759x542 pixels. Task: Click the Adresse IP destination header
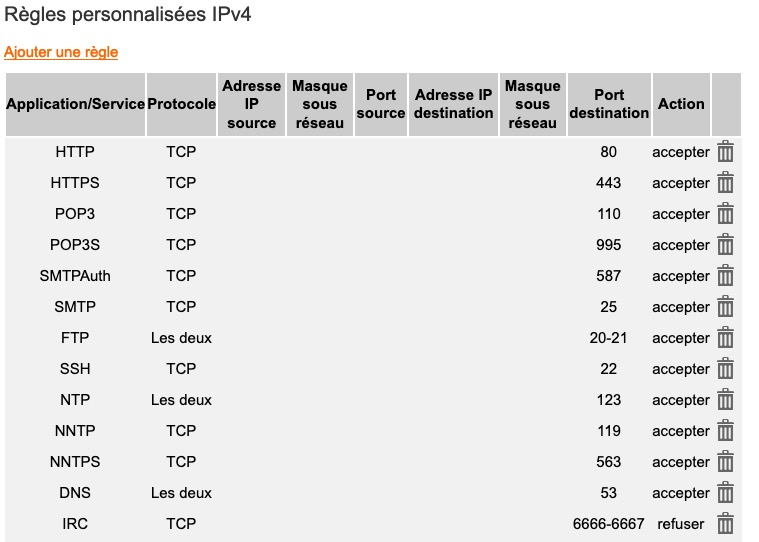click(454, 104)
